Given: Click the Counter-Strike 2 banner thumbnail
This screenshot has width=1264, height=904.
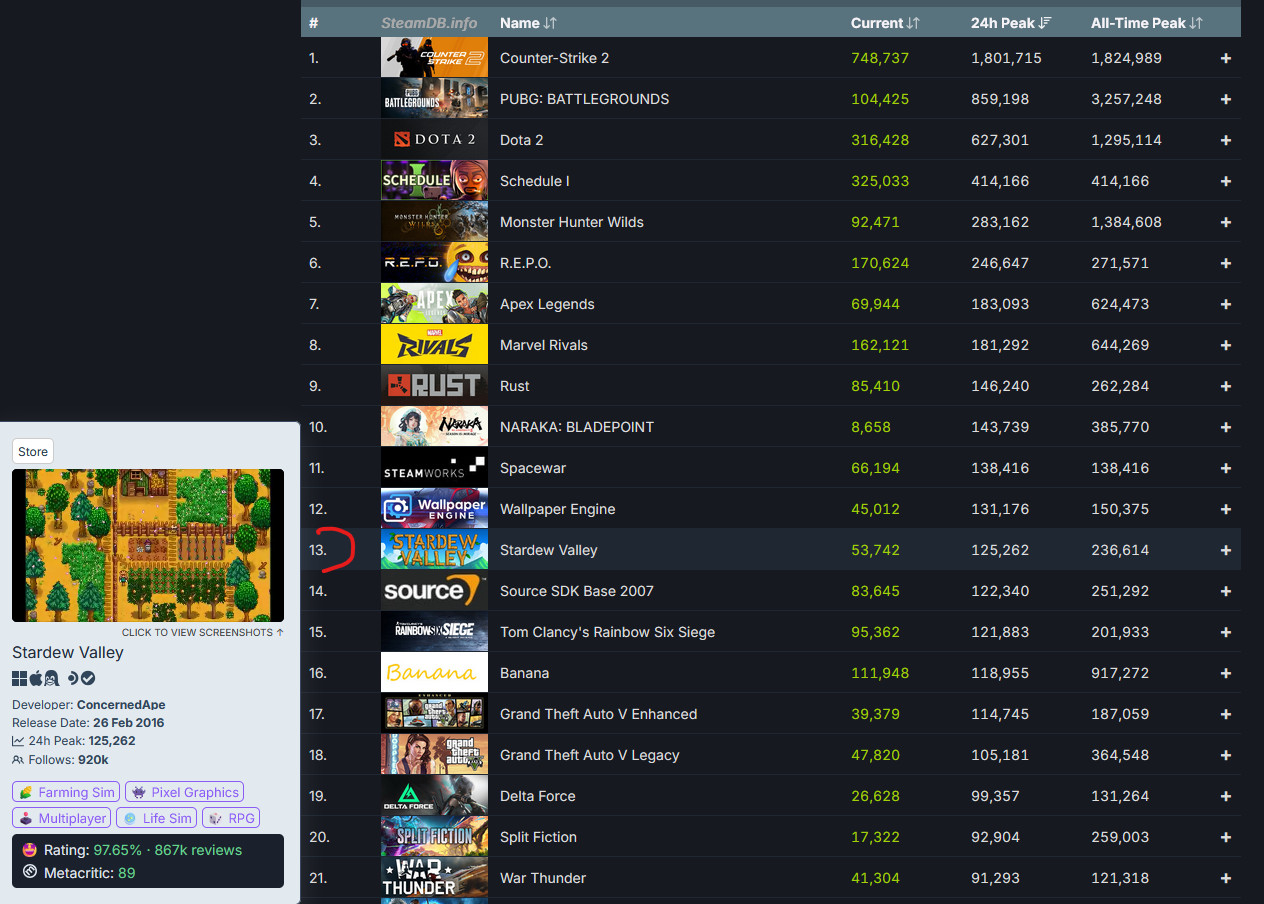Looking at the screenshot, I should [x=434, y=58].
